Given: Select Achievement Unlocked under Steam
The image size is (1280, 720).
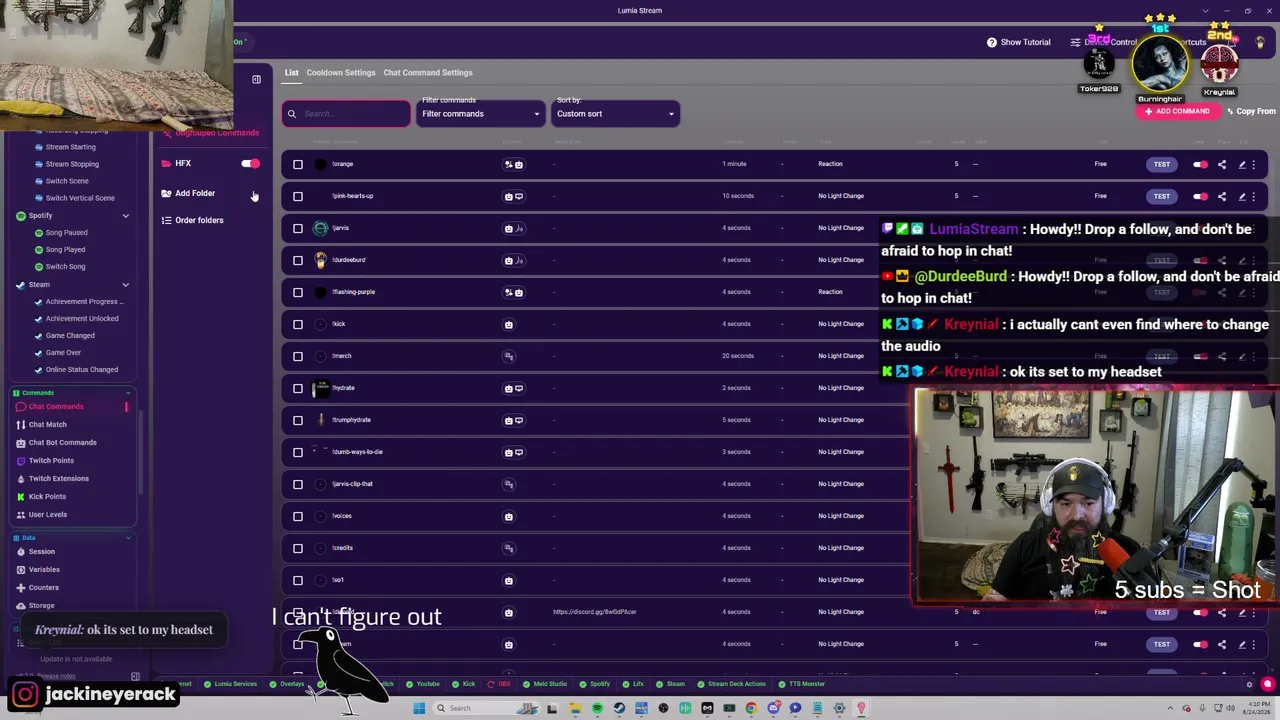Looking at the screenshot, I should [x=81, y=319].
